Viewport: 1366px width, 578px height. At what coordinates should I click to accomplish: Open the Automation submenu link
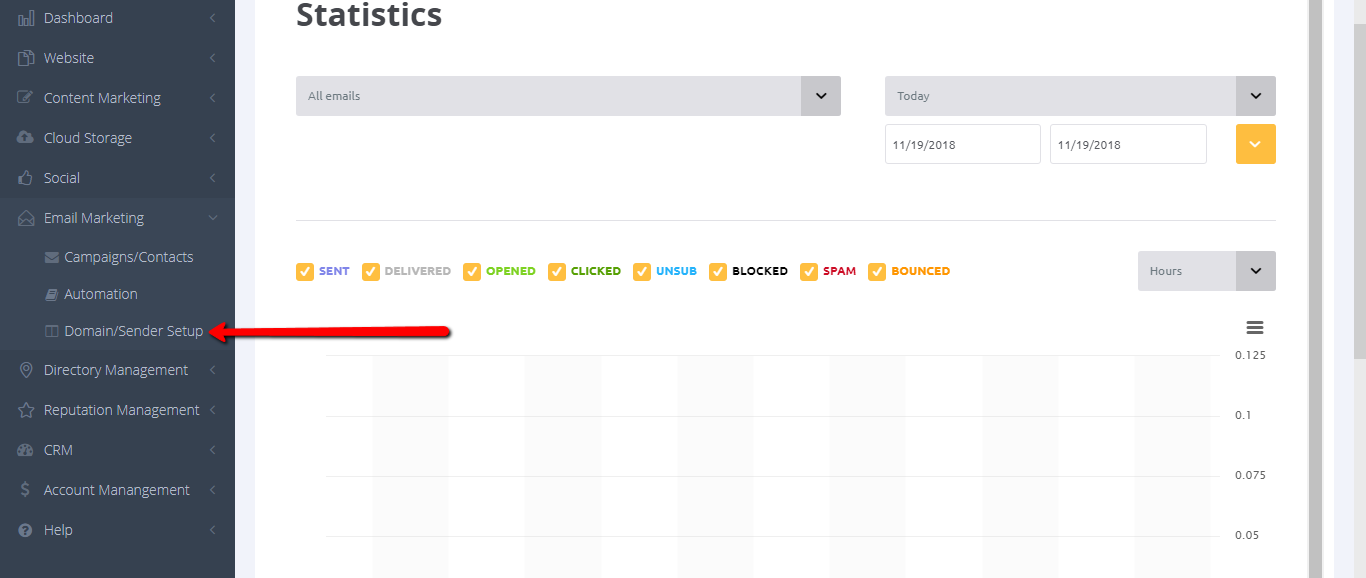[x=100, y=294]
